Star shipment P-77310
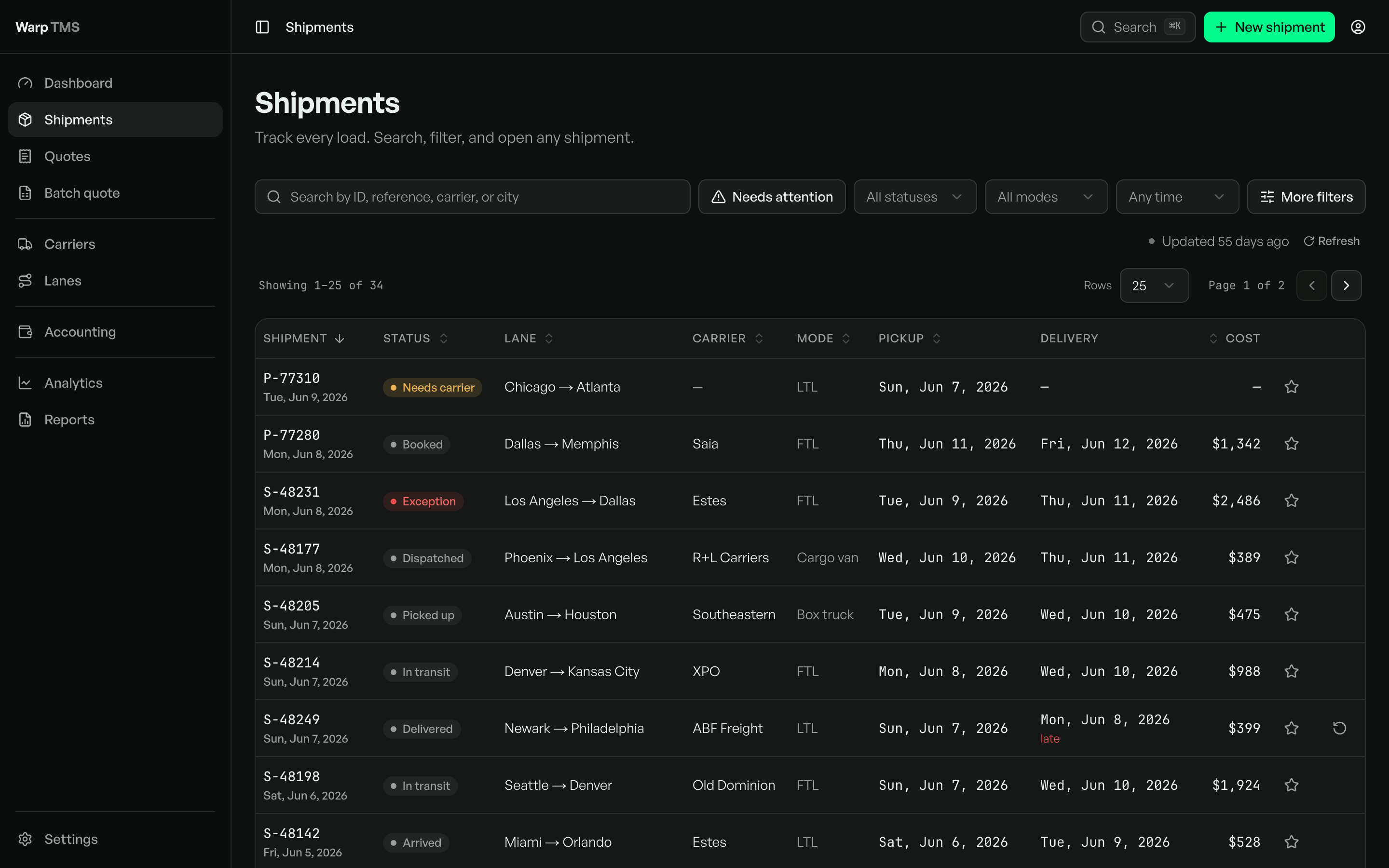The width and height of the screenshot is (1389, 868). click(1292, 387)
